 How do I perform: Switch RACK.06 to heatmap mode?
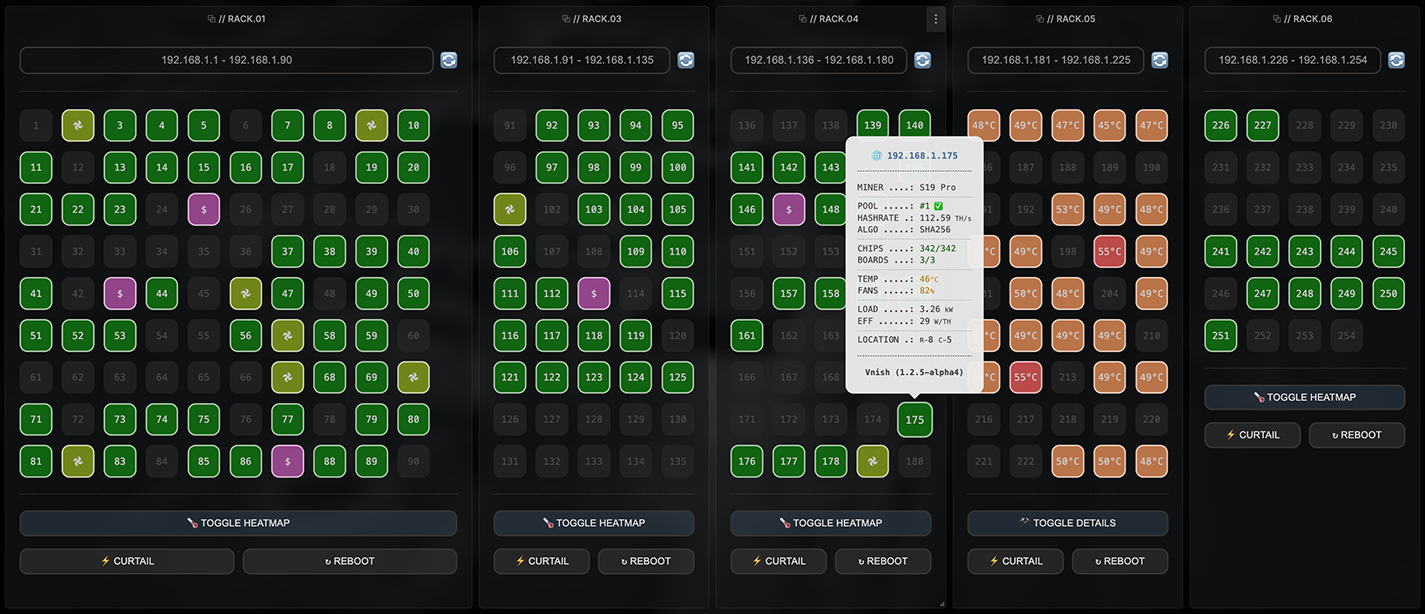(x=1304, y=397)
